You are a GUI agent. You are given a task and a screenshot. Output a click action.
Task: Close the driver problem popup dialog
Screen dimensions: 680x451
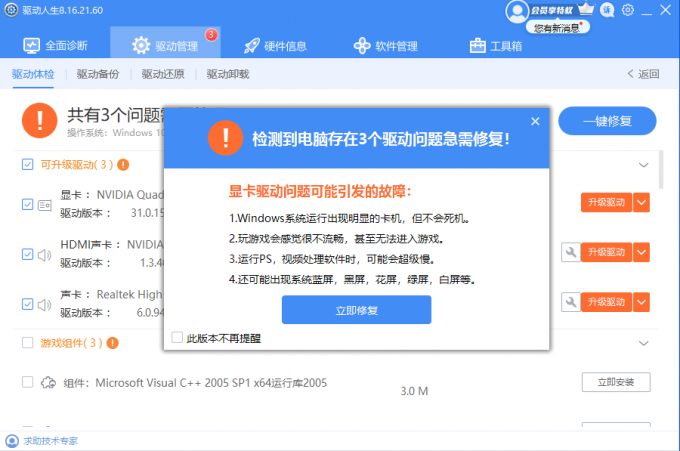535,121
